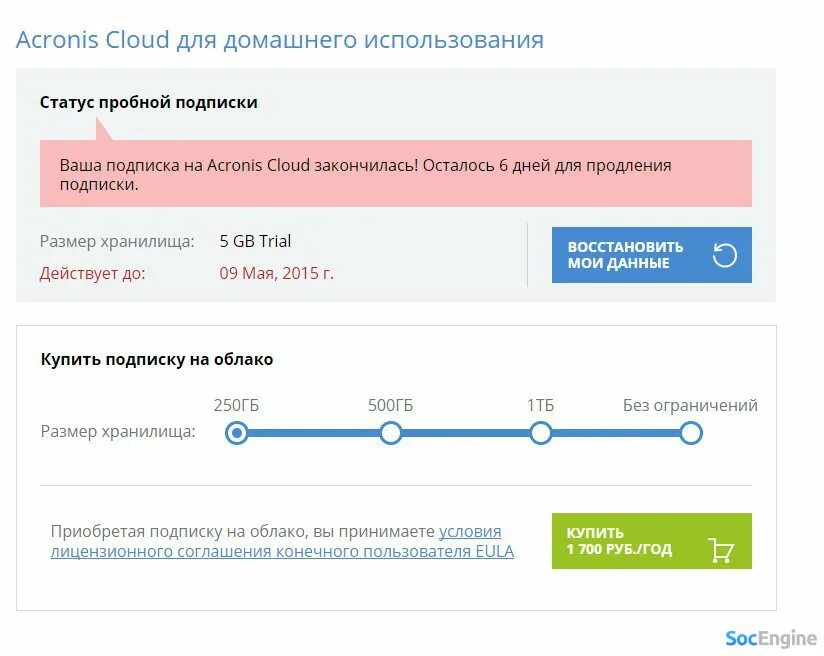Click Статус пробной подписки heading
824x656 pixels.
coord(149,102)
